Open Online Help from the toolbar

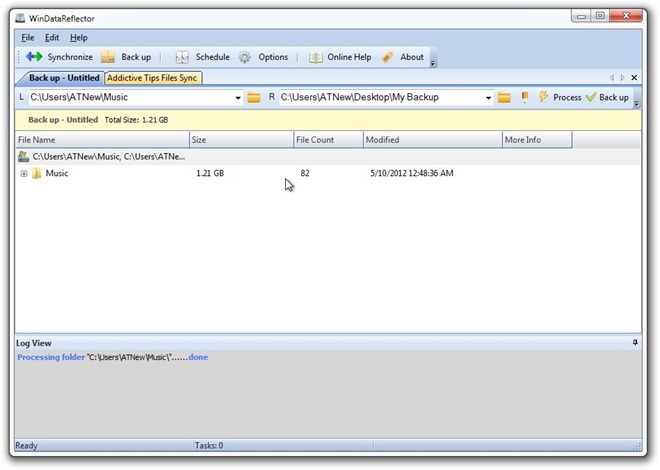click(x=316, y=57)
